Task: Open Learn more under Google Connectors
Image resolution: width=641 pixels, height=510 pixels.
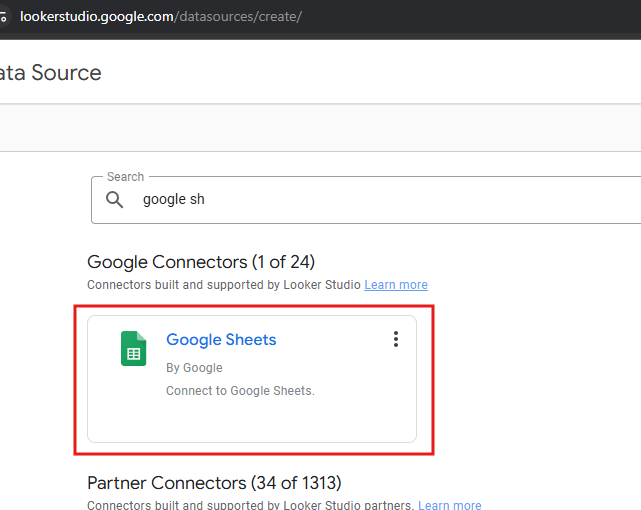Action: [396, 284]
